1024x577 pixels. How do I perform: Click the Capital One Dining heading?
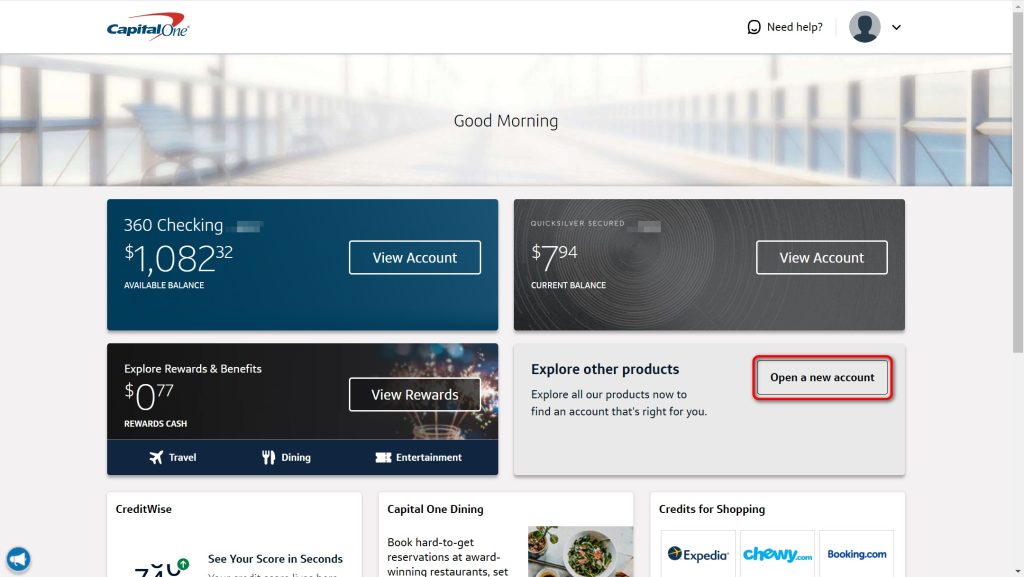pyautogui.click(x=435, y=509)
